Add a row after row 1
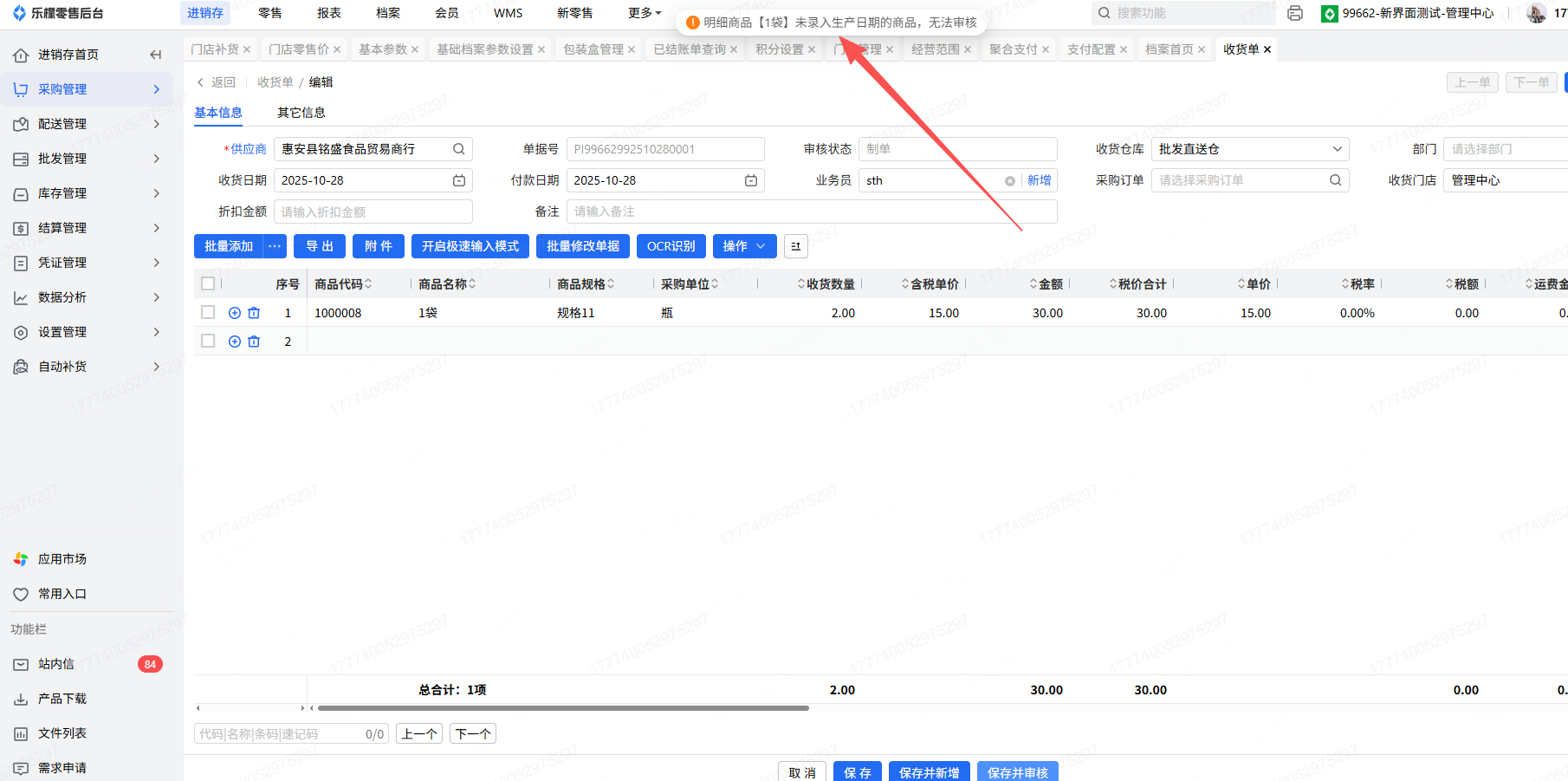 (x=235, y=313)
